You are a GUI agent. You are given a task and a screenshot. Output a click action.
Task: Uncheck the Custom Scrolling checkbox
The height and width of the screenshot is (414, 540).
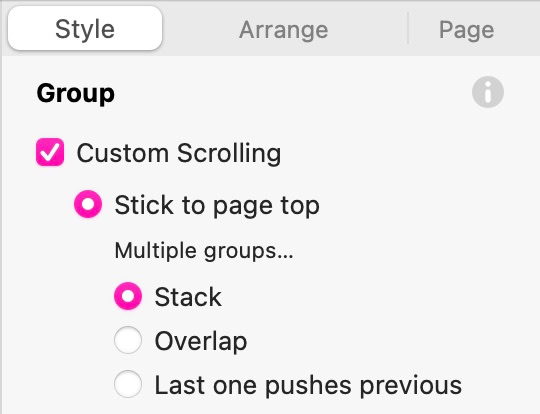(x=50, y=152)
